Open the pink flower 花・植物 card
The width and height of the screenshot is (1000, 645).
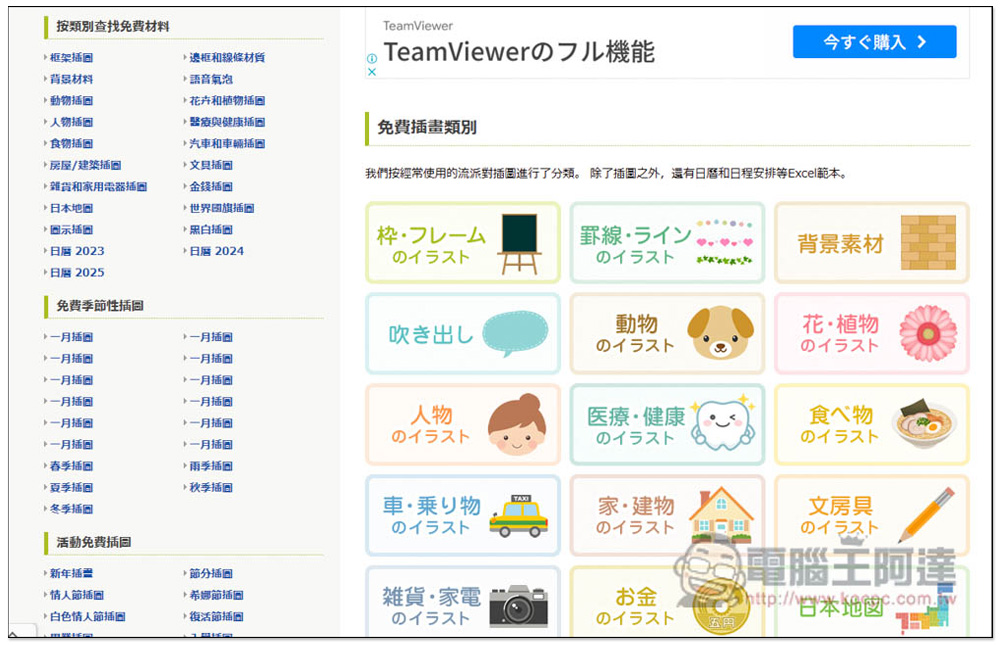coord(871,334)
